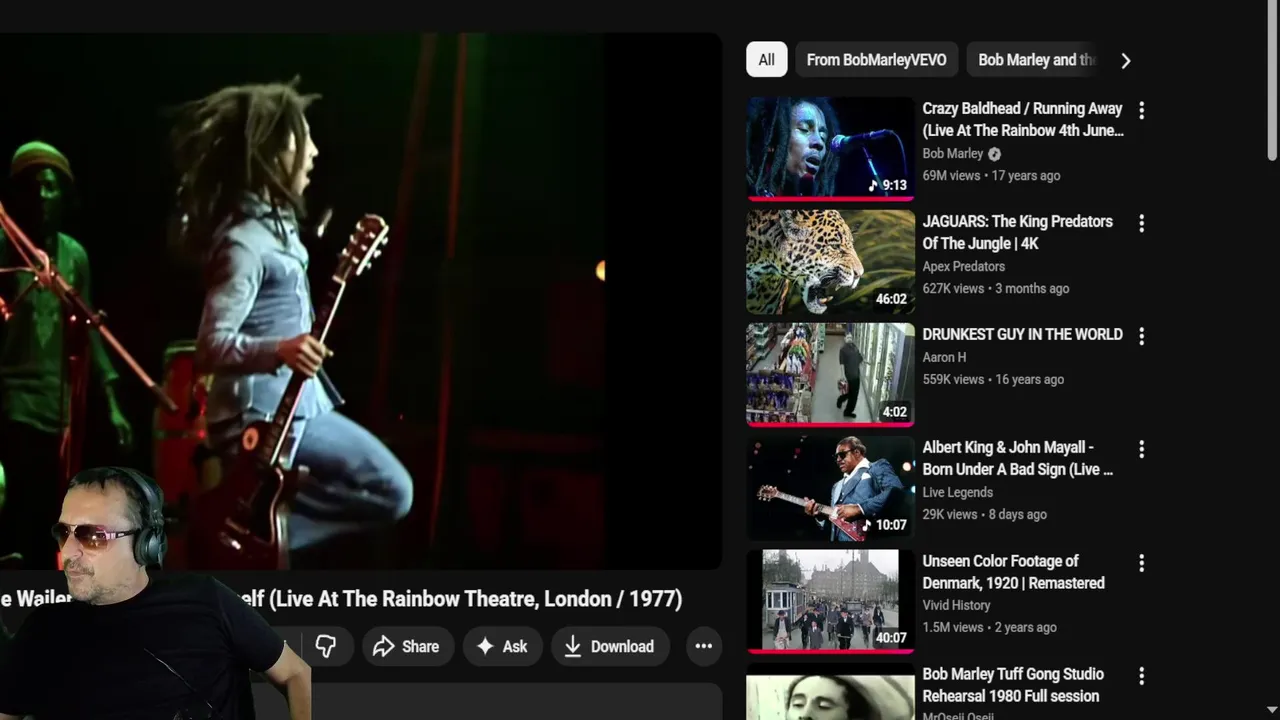Image resolution: width=1280 pixels, height=720 pixels.
Task: Select the All filter chip
Action: 766,60
